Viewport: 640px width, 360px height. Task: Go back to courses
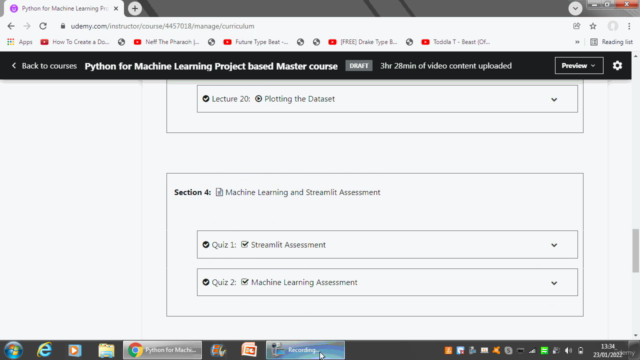click(x=44, y=66)
